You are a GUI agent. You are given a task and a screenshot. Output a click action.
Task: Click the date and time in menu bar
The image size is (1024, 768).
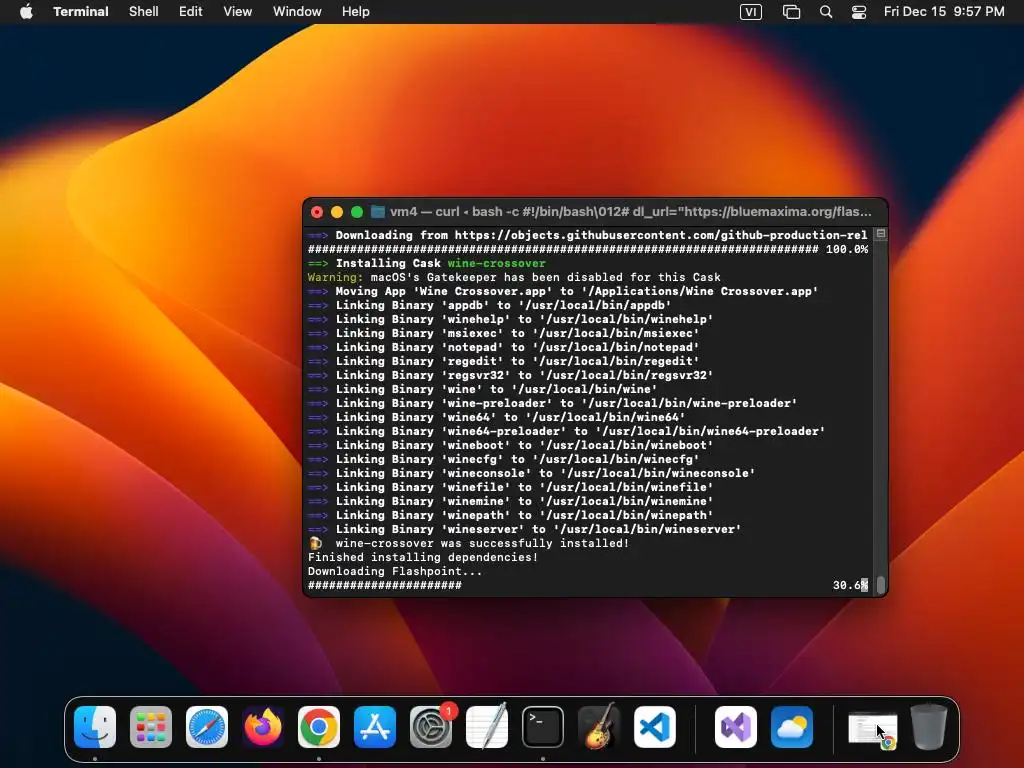[944, 12]
